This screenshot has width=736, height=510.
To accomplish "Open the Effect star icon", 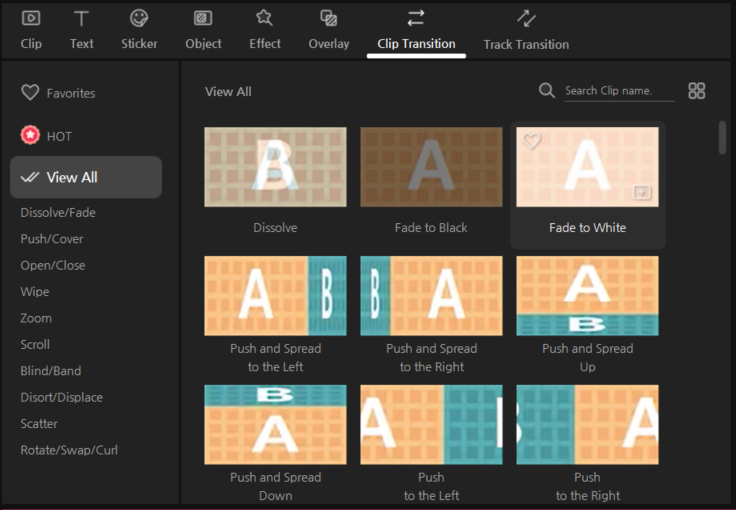I will point(264,18).
